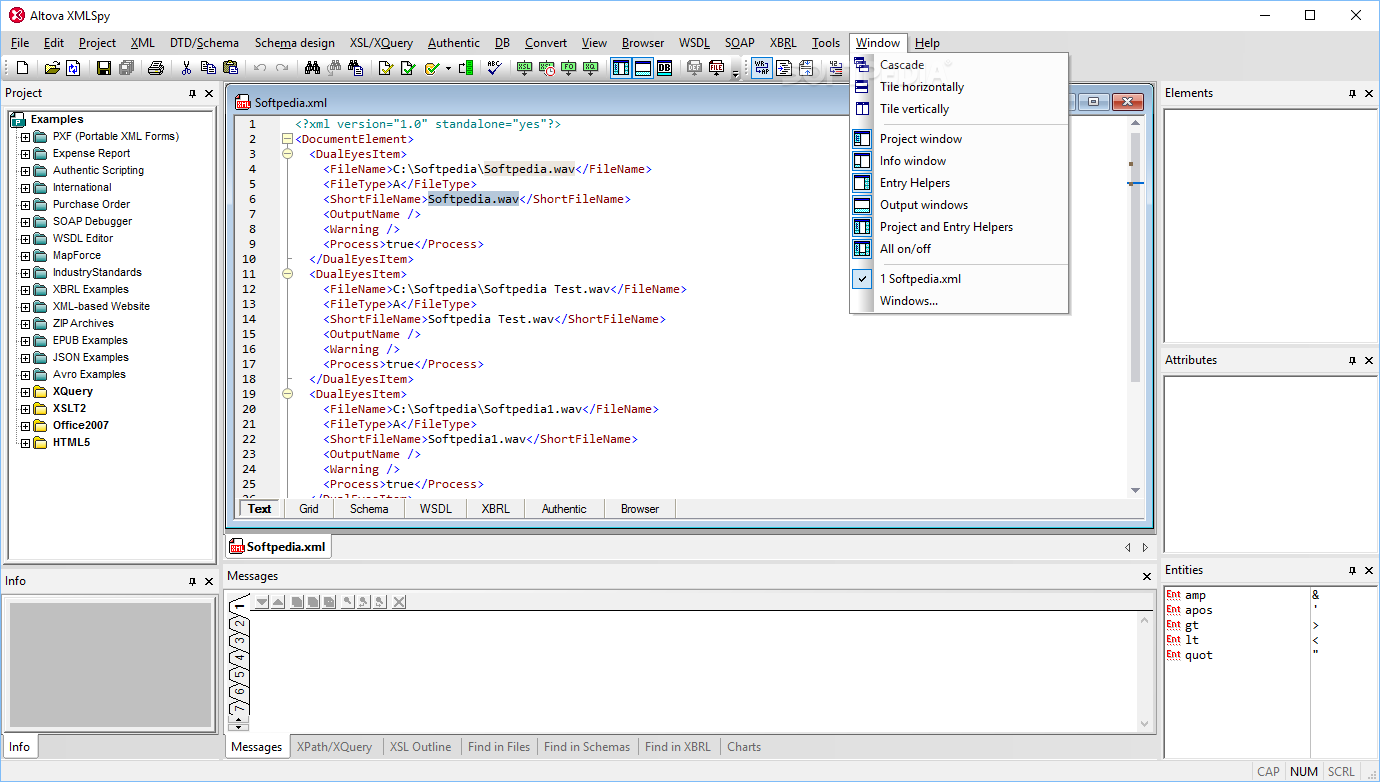Image resolution: width=1380 pixels, height=782 pixels.
Task: Click next document tab arrow
Action: (x=1146, y=547)
